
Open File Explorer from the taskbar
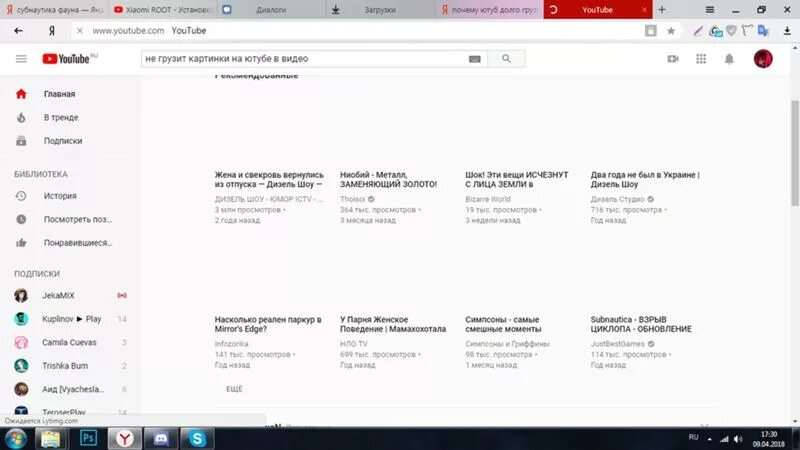pyautogui.click(x=50, y=438)
